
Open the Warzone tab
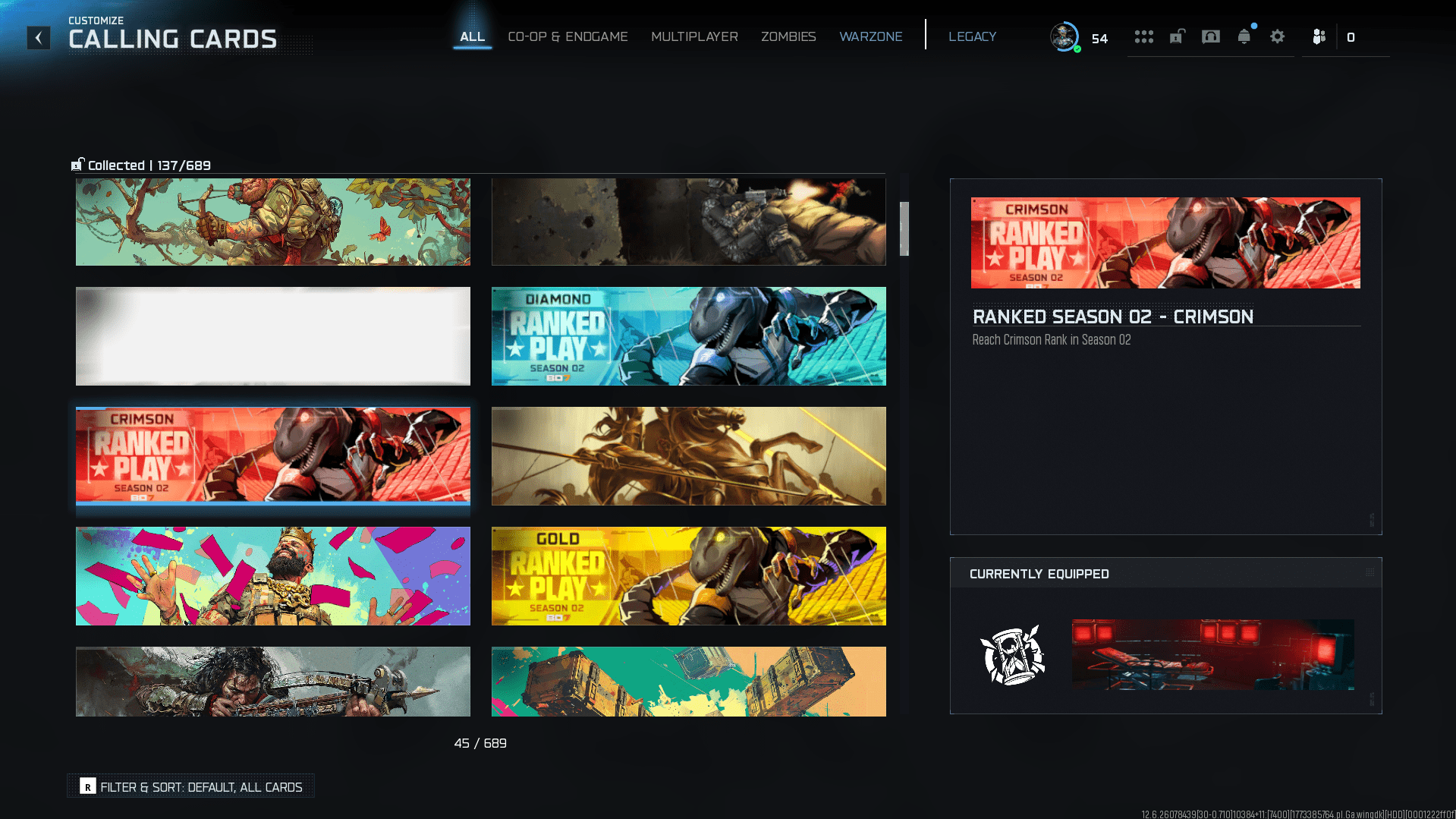(870, 36)
